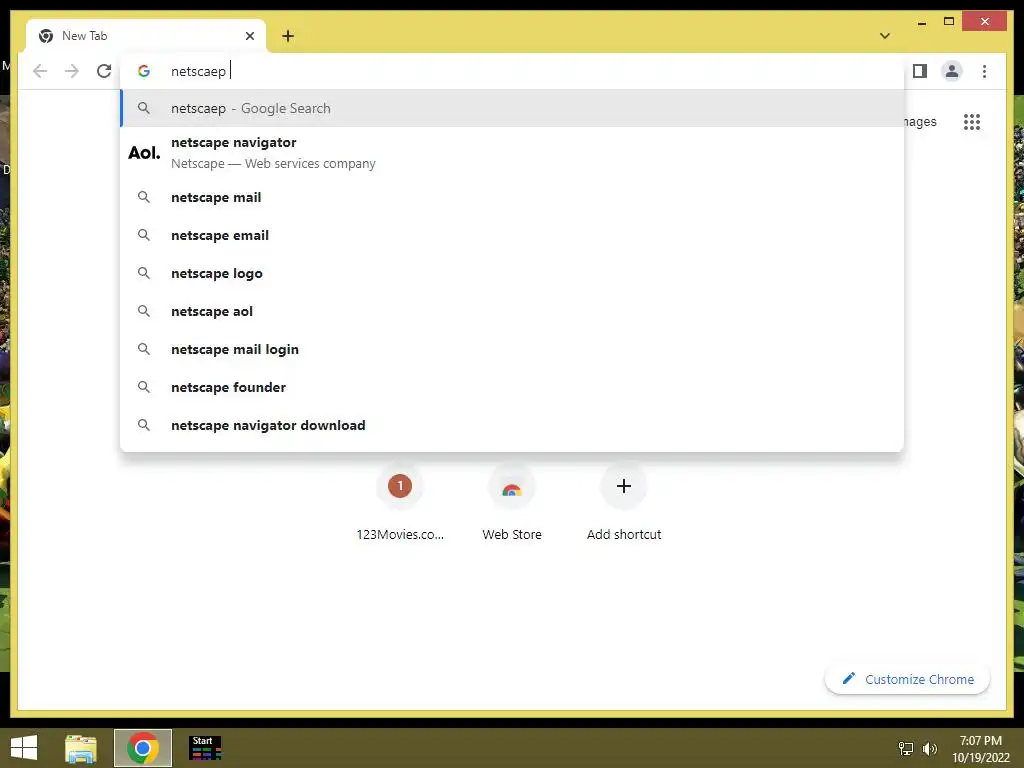Click inside the address bar text
This screenshot has height=768, width=1024.
199,71
